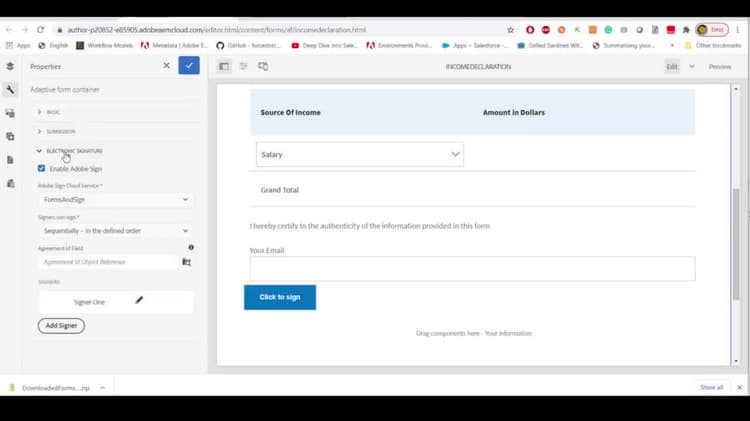
Task: Select the Amount in Dollars header
Action: point(513,112)
